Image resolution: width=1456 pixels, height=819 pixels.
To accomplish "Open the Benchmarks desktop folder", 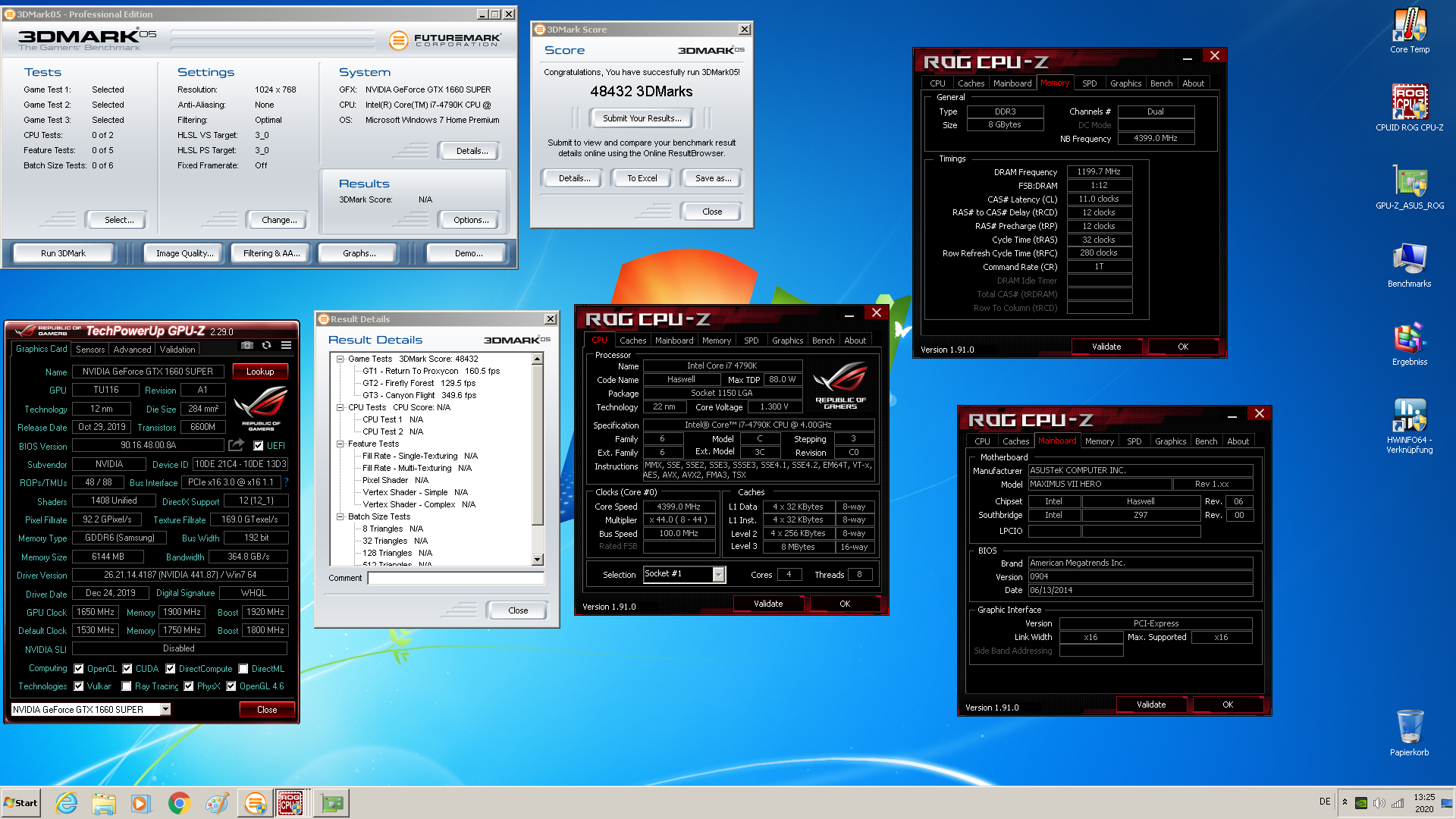I will [1409, 265].
